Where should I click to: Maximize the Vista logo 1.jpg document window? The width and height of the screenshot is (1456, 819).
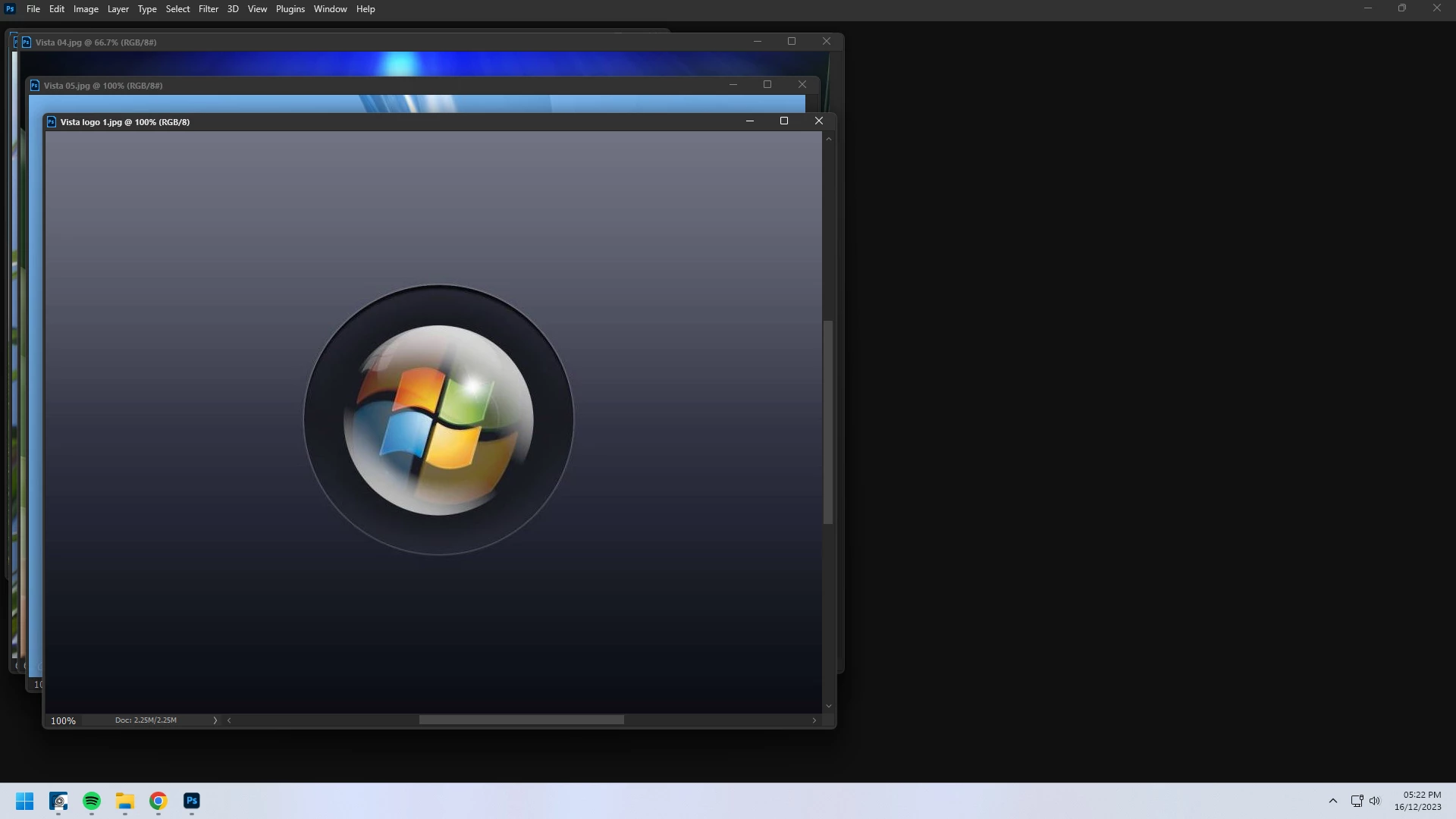tap(784, 121)
